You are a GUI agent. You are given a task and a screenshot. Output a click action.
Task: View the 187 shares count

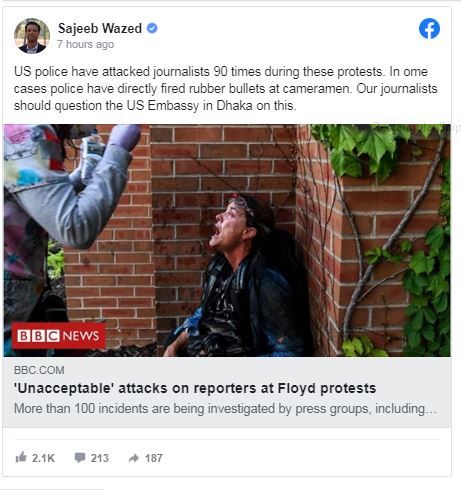click(x=154, y=458)
